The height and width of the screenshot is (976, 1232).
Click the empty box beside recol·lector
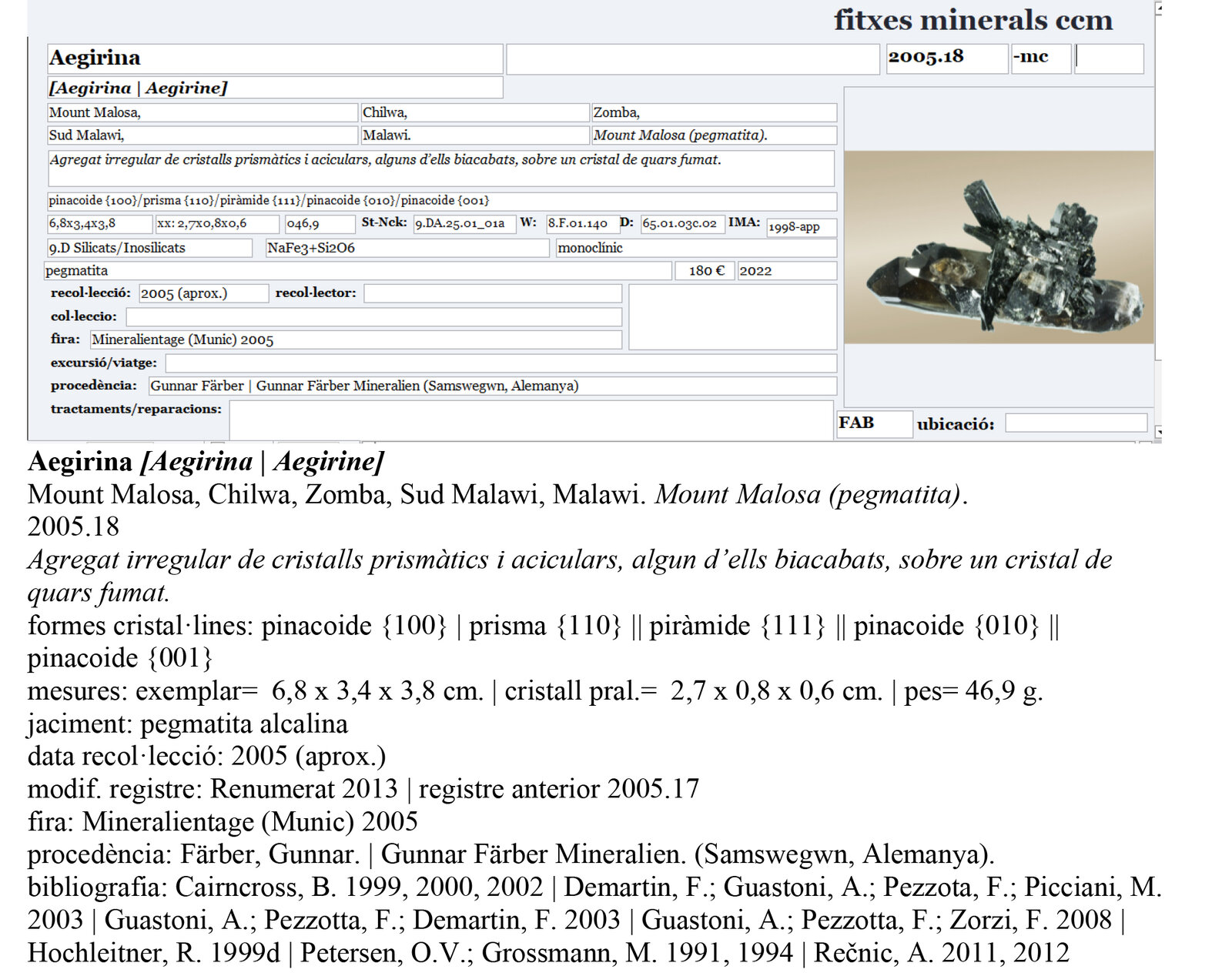click(x=732, y=317)
